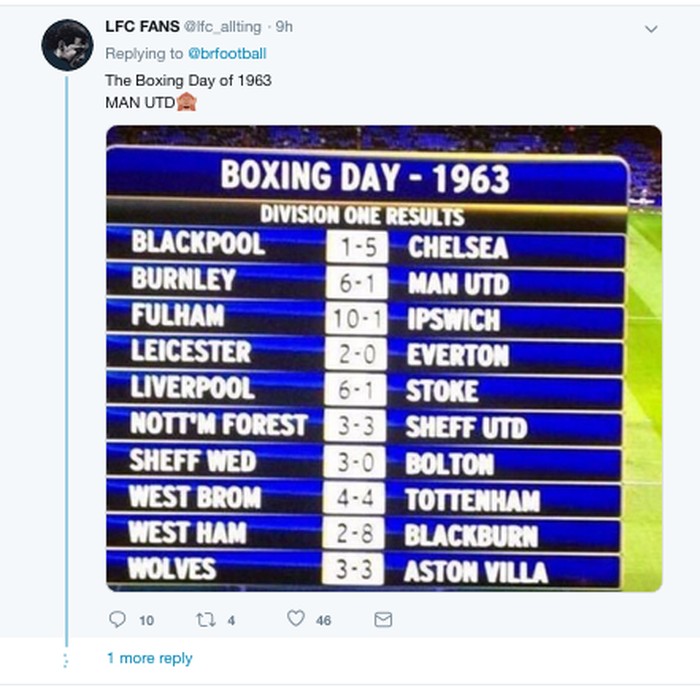Click the retweet count of 4
The height and width of the screenshot is (687, 700).
231,621
